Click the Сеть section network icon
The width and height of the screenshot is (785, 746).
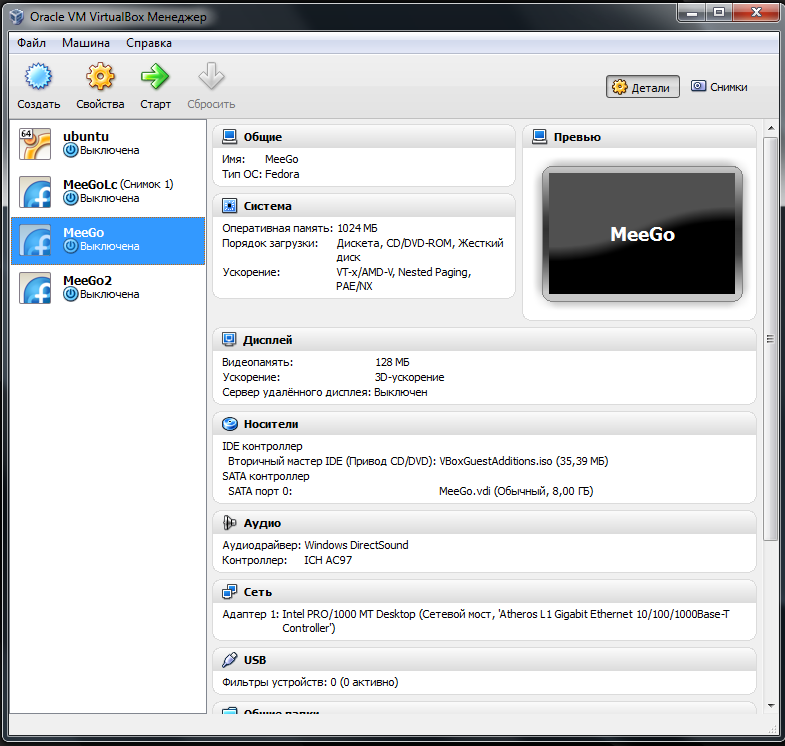click(x=229, y=592)
